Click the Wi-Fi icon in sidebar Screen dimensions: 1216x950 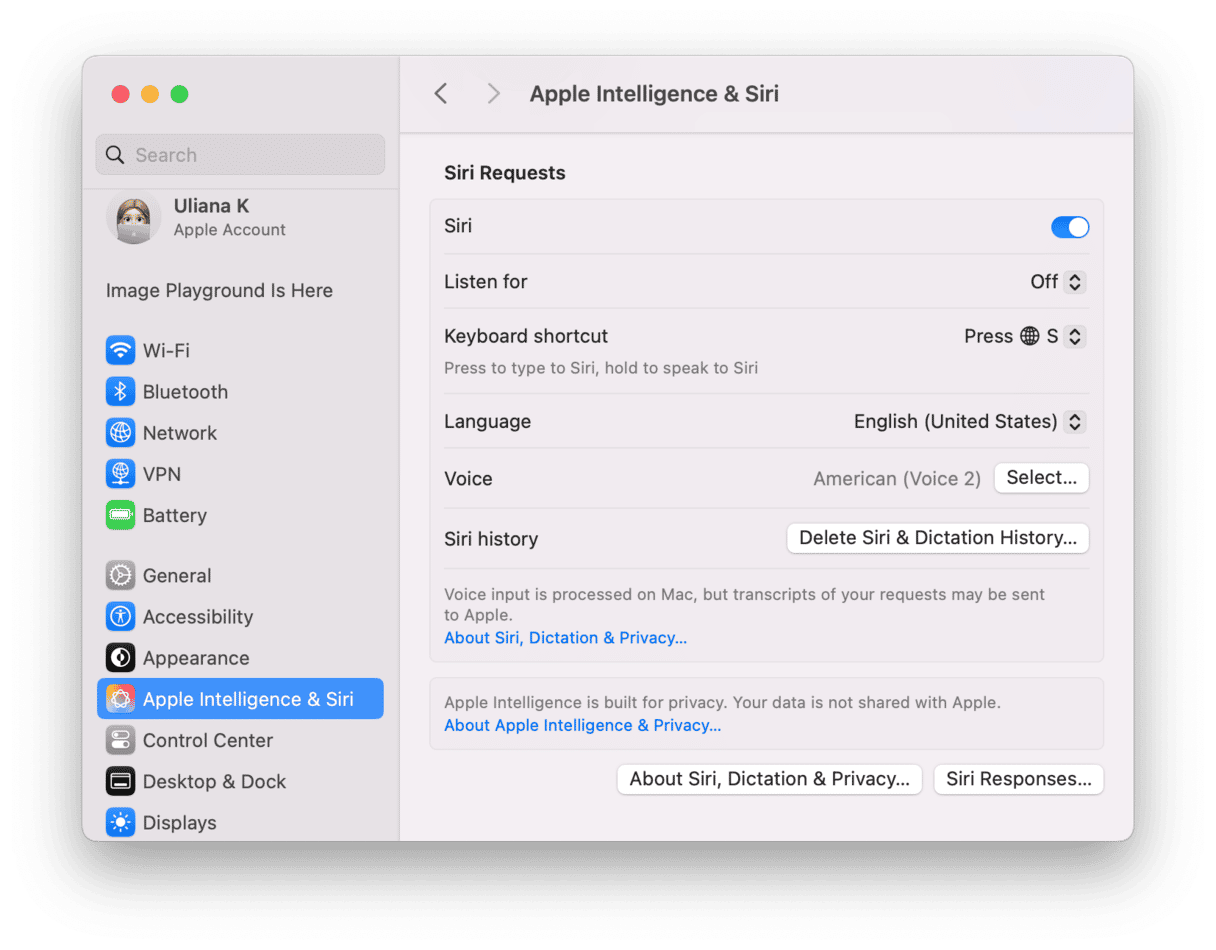120,351
